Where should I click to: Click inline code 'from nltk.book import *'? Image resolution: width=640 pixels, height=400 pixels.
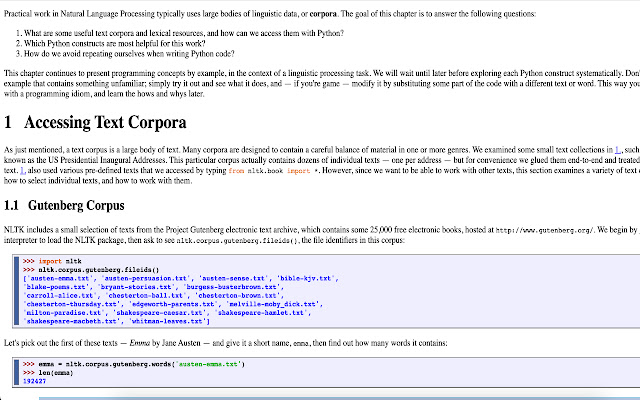click(x=273, y=171)
